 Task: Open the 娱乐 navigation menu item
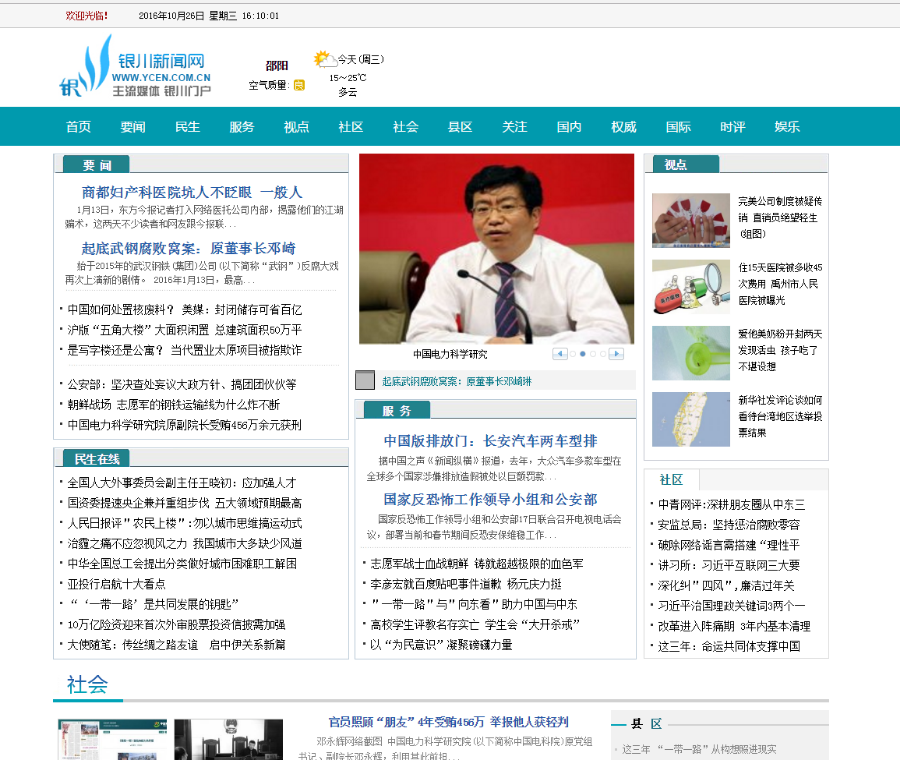[786, 127]
